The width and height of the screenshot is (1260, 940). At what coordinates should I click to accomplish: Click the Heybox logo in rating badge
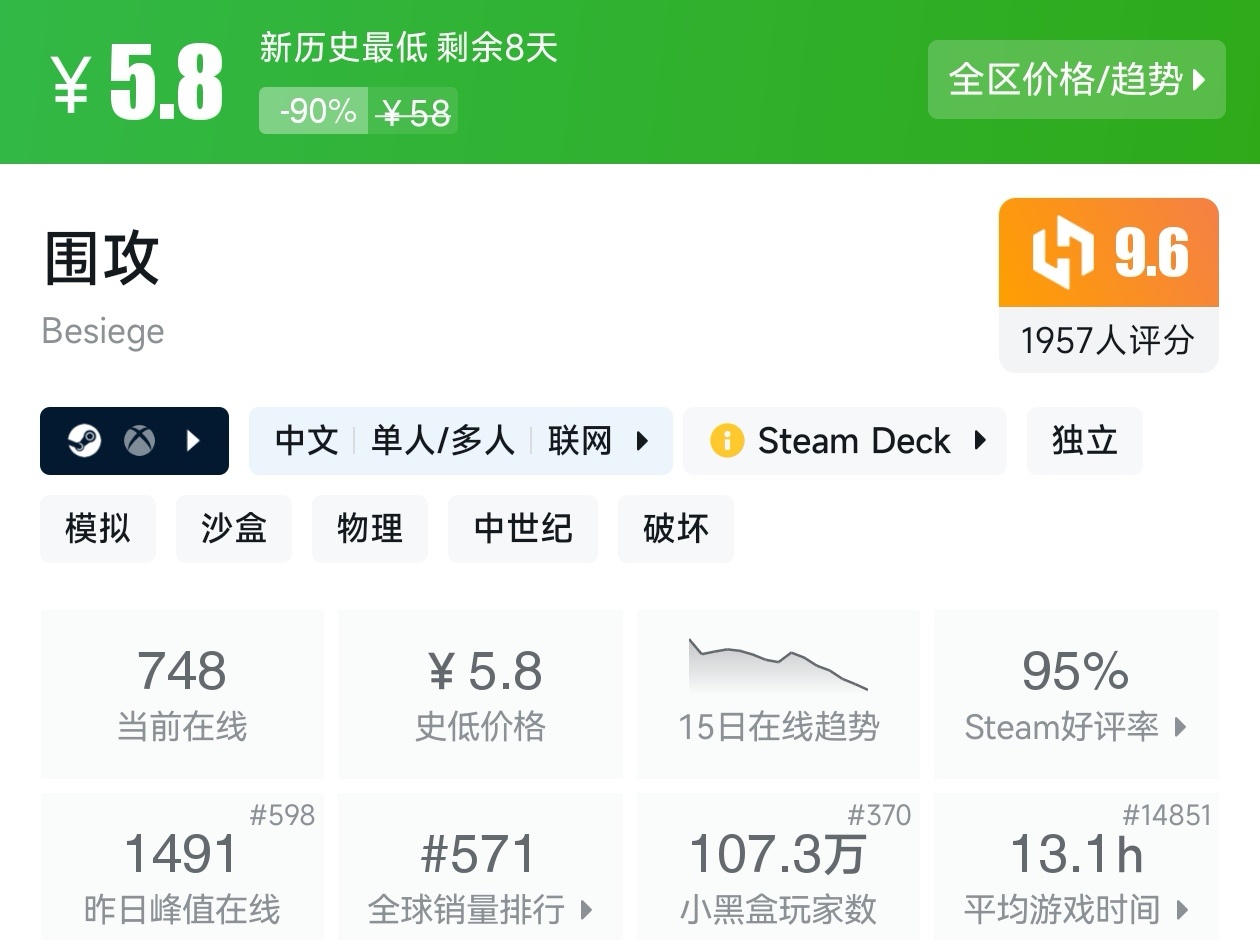coord(1061,253)
